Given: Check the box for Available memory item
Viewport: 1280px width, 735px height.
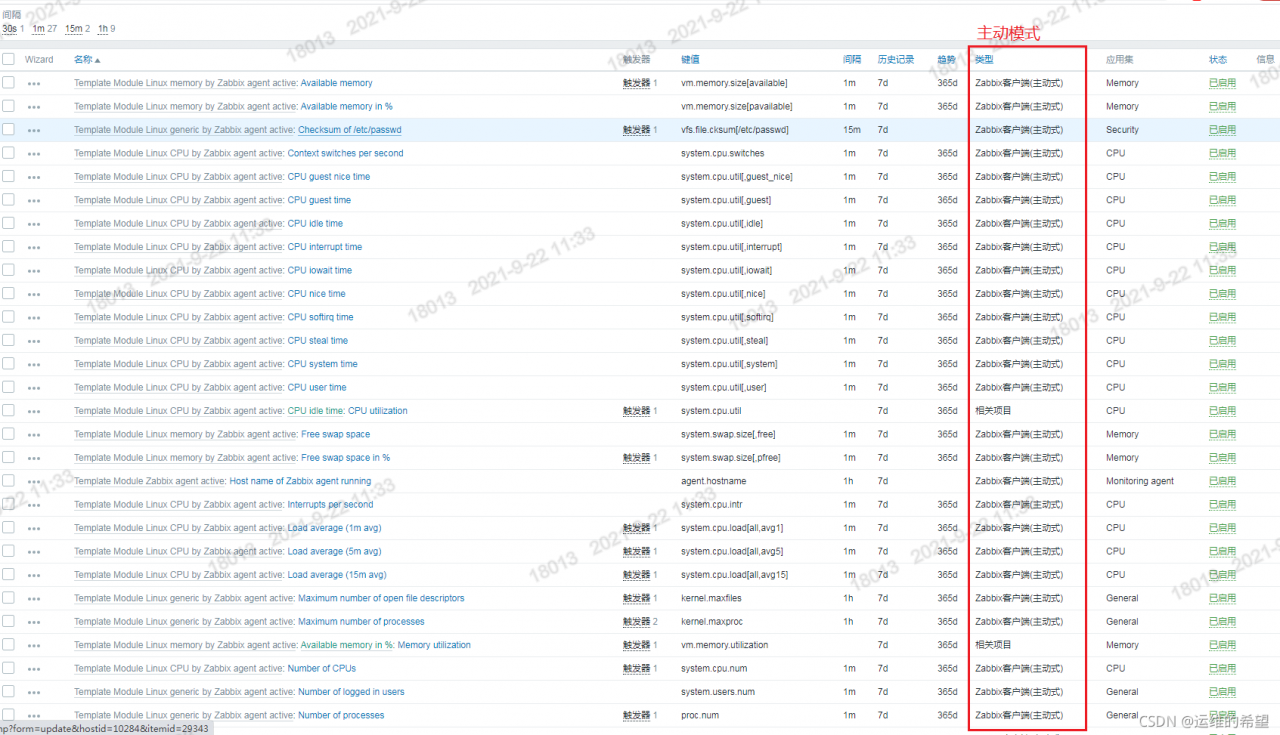Looking at the screenshot, I should pos(8,83).
